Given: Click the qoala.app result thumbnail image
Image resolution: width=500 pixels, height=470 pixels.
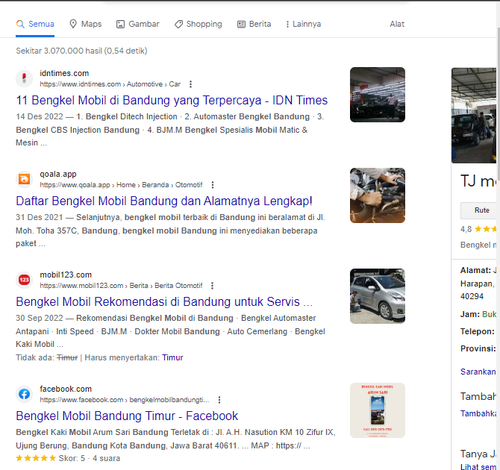Looking at the screenshot, I should [377, 195].
